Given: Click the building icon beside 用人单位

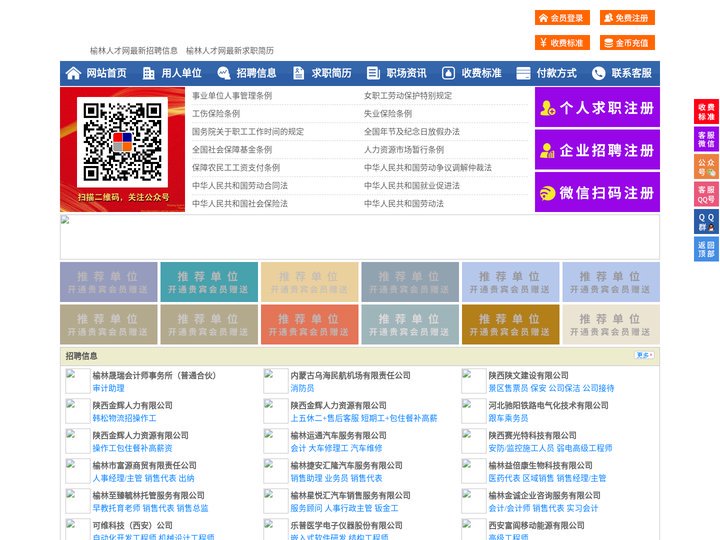Looking at the screenshot, I should click(x=148, y=73).
